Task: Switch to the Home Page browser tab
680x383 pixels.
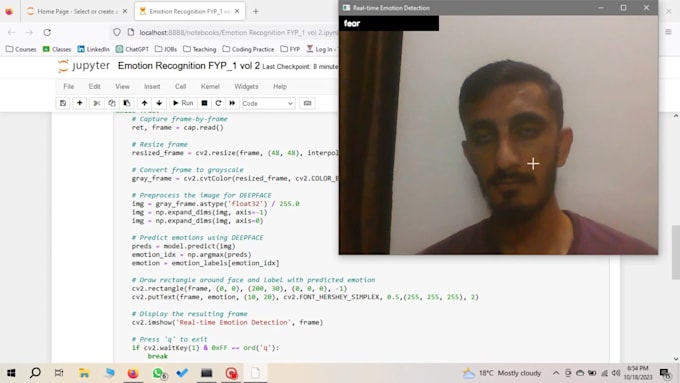Action: pos(76,11)
